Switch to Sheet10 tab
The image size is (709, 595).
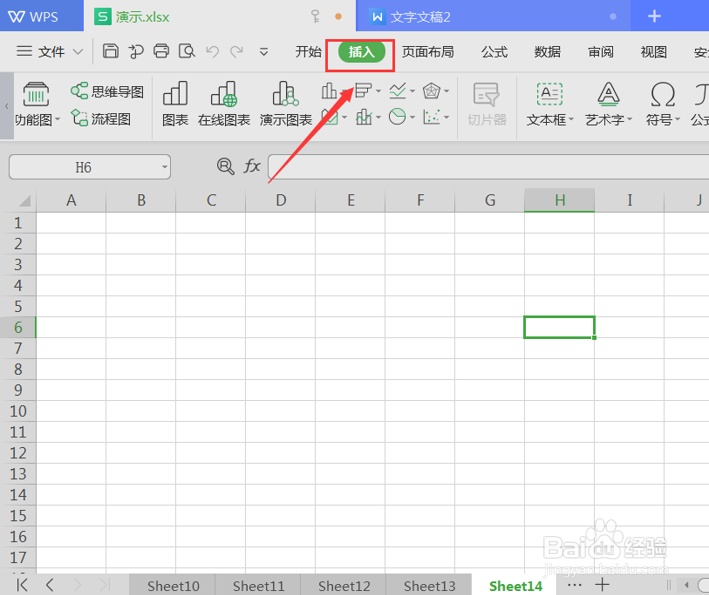[173, 586]
